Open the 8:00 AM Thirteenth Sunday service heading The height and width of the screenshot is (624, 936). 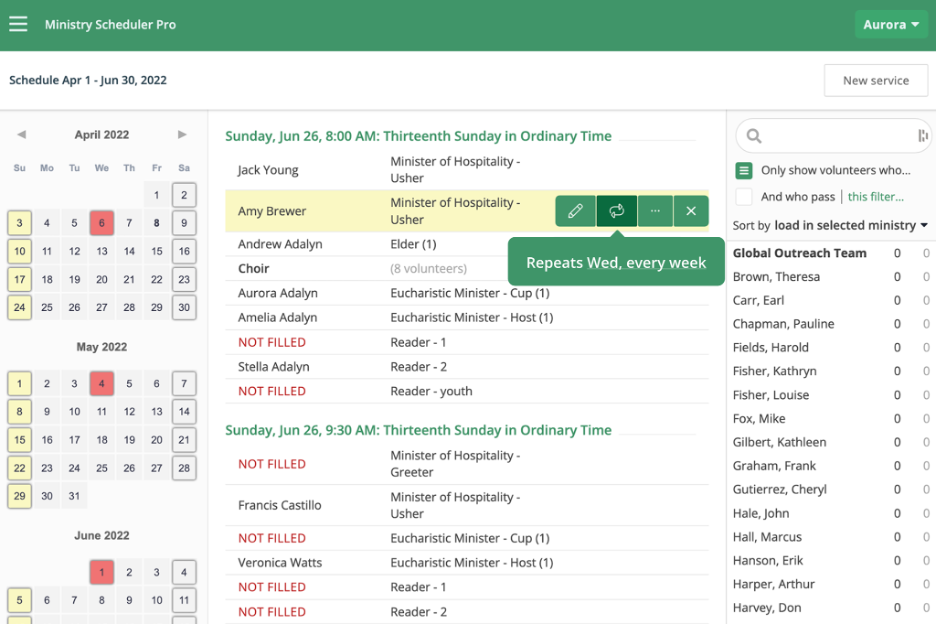(x=418, y=136)
